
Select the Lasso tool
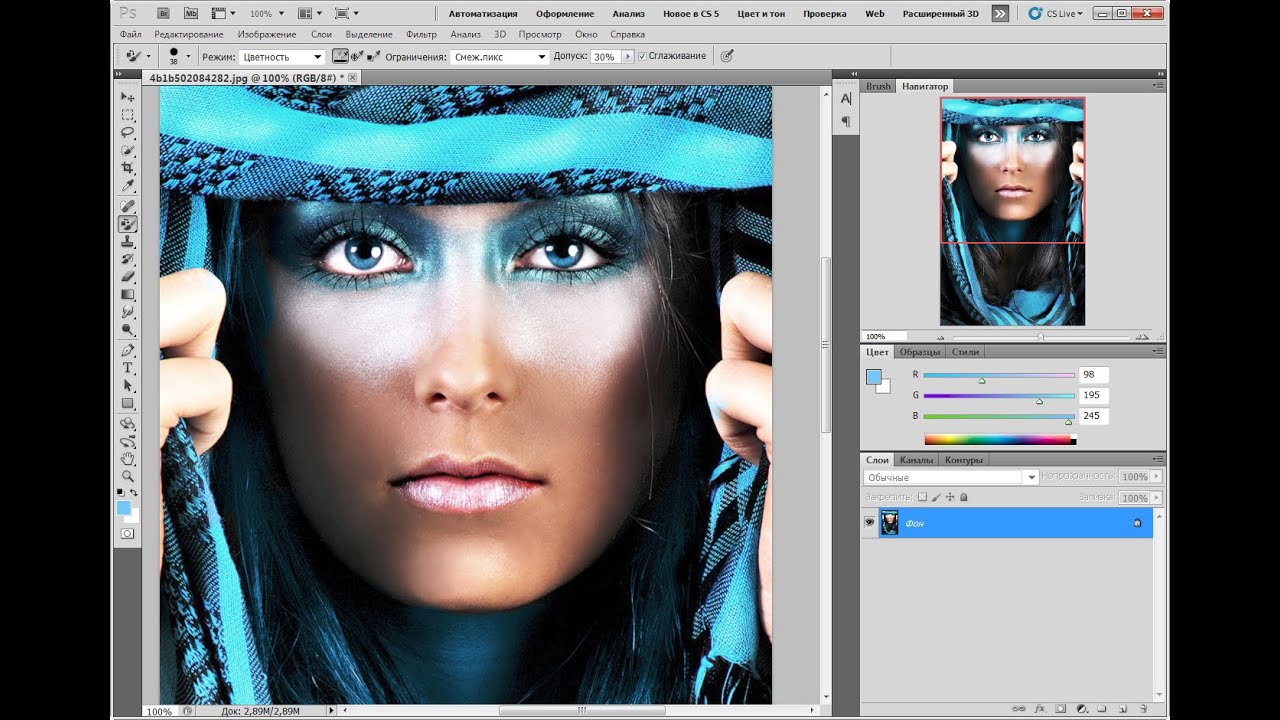click(x=128, y=132)
